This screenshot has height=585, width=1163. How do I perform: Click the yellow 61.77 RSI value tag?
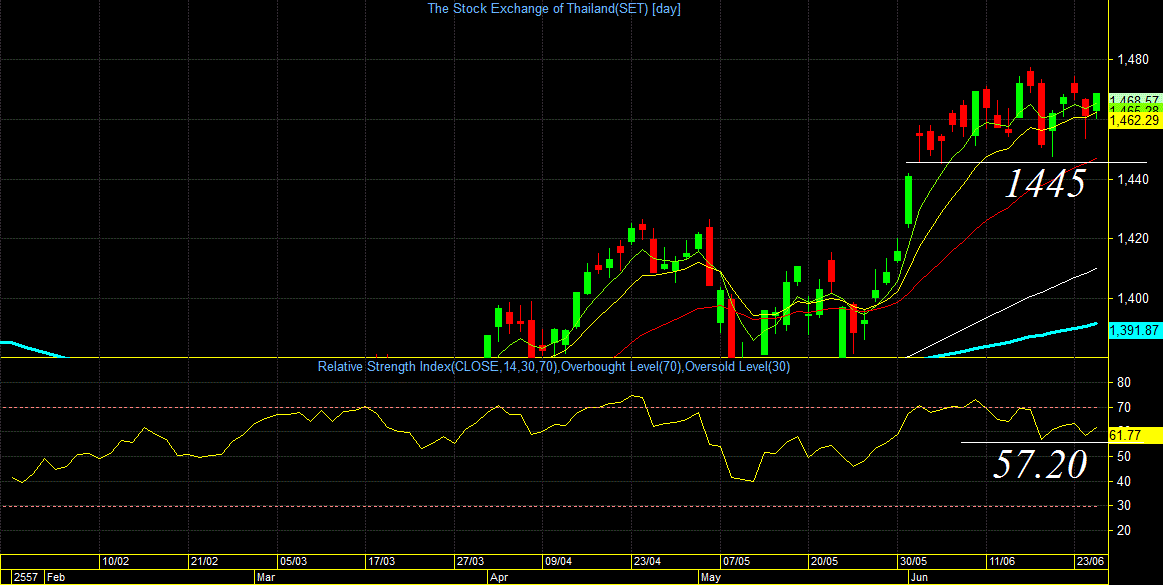1134,436
